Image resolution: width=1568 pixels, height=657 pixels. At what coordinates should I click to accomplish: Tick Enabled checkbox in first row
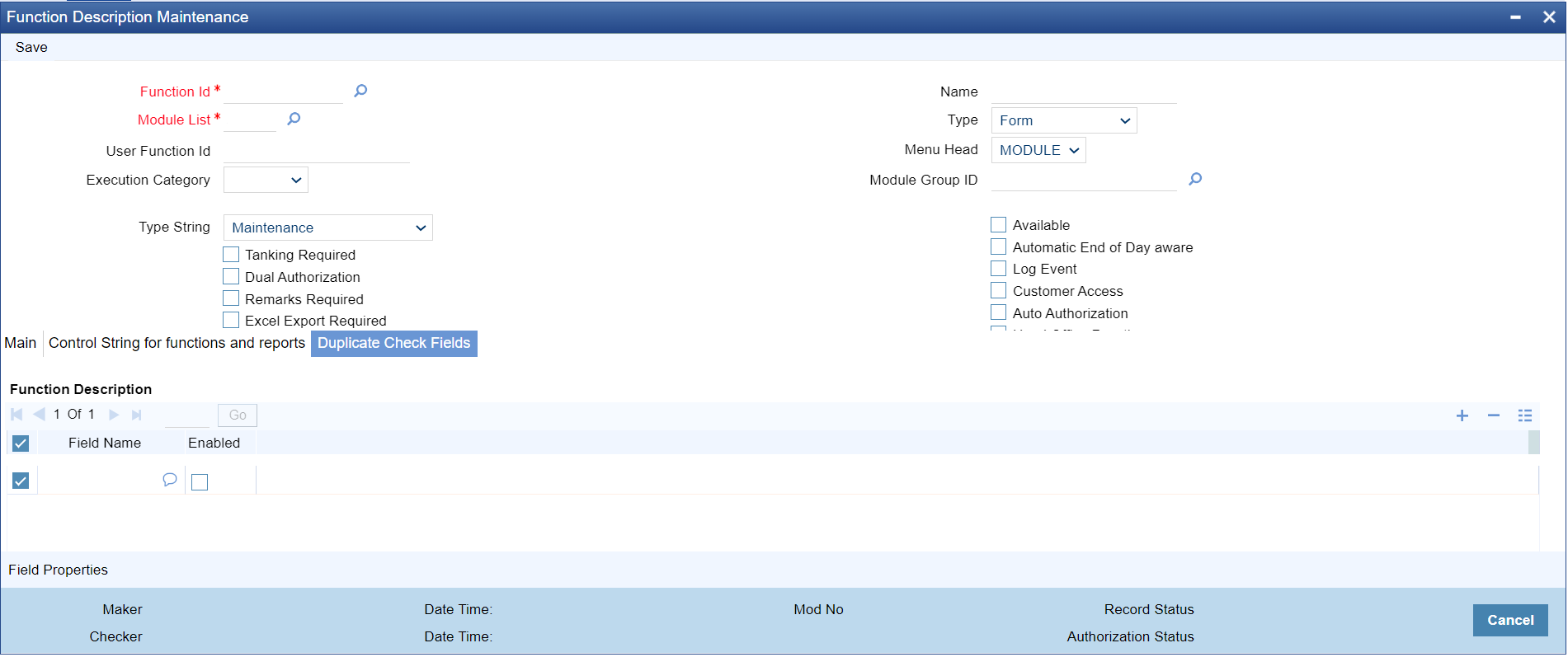pos(200,482)
